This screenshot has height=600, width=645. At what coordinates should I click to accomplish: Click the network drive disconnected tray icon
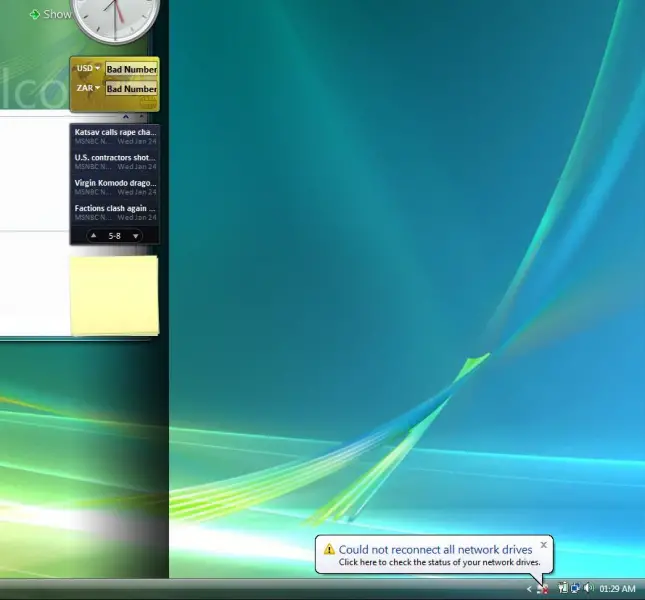coord(543,589)
